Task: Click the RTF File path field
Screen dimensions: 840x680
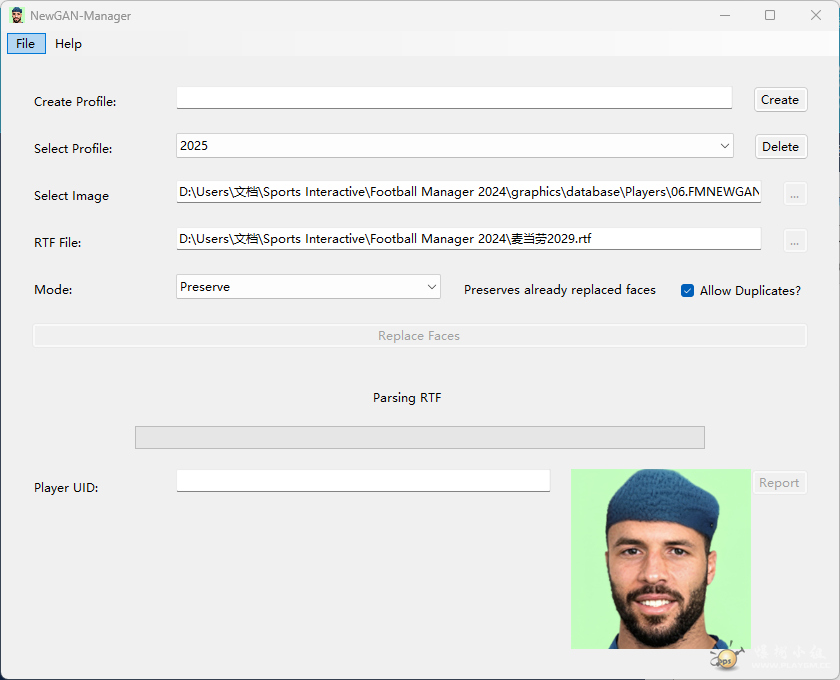Action: tap(468, 238)
